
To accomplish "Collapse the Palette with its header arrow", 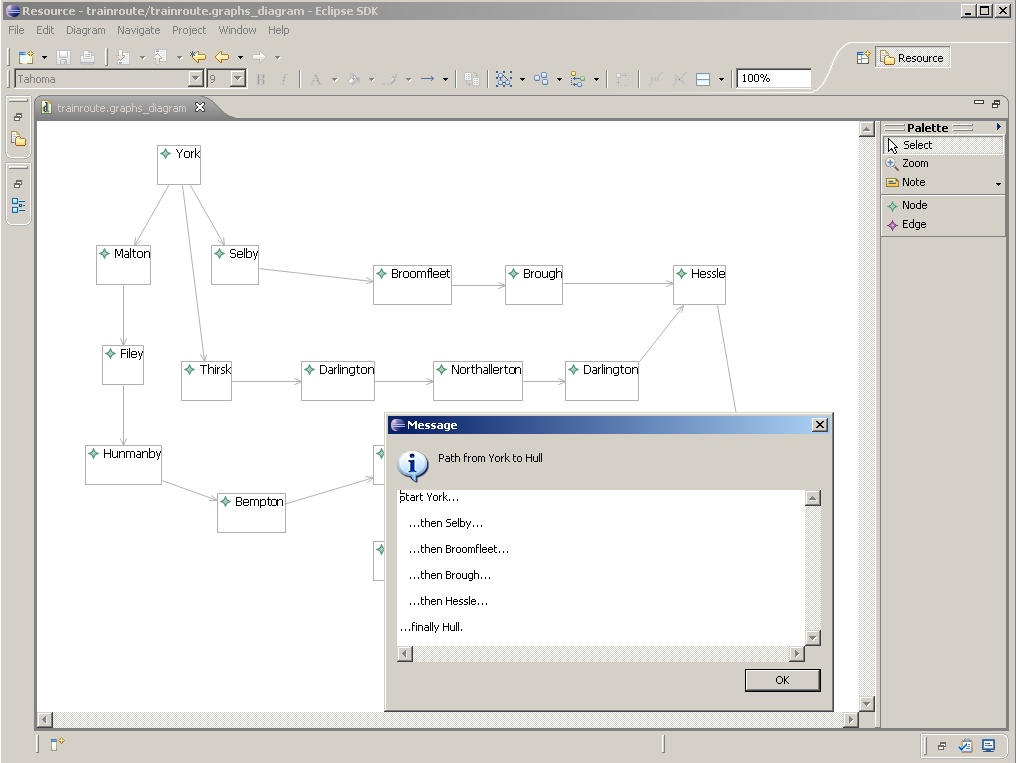I will [999, 127].
